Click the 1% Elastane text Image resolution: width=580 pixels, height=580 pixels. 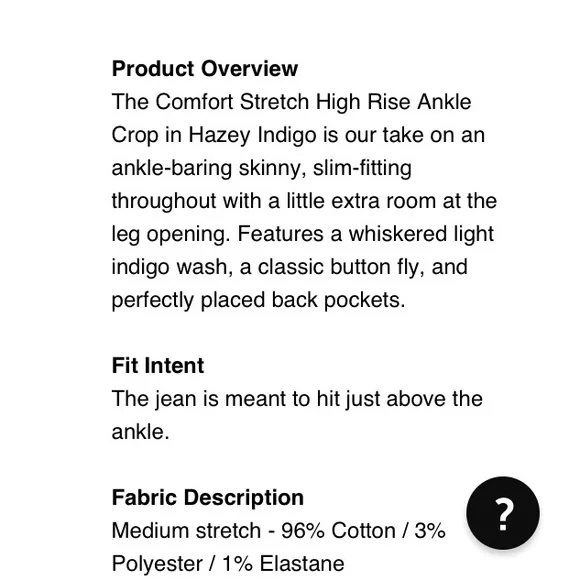click(x=283, y=564)
